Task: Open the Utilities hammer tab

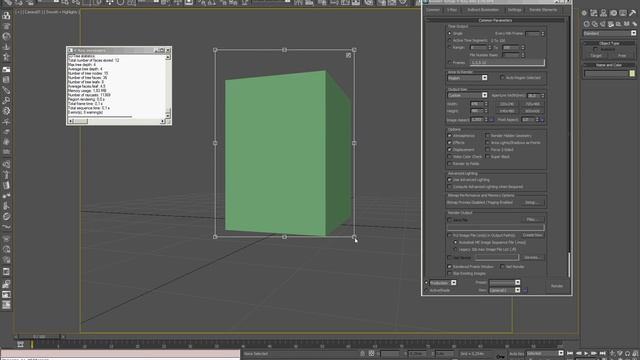Action: 633,13
